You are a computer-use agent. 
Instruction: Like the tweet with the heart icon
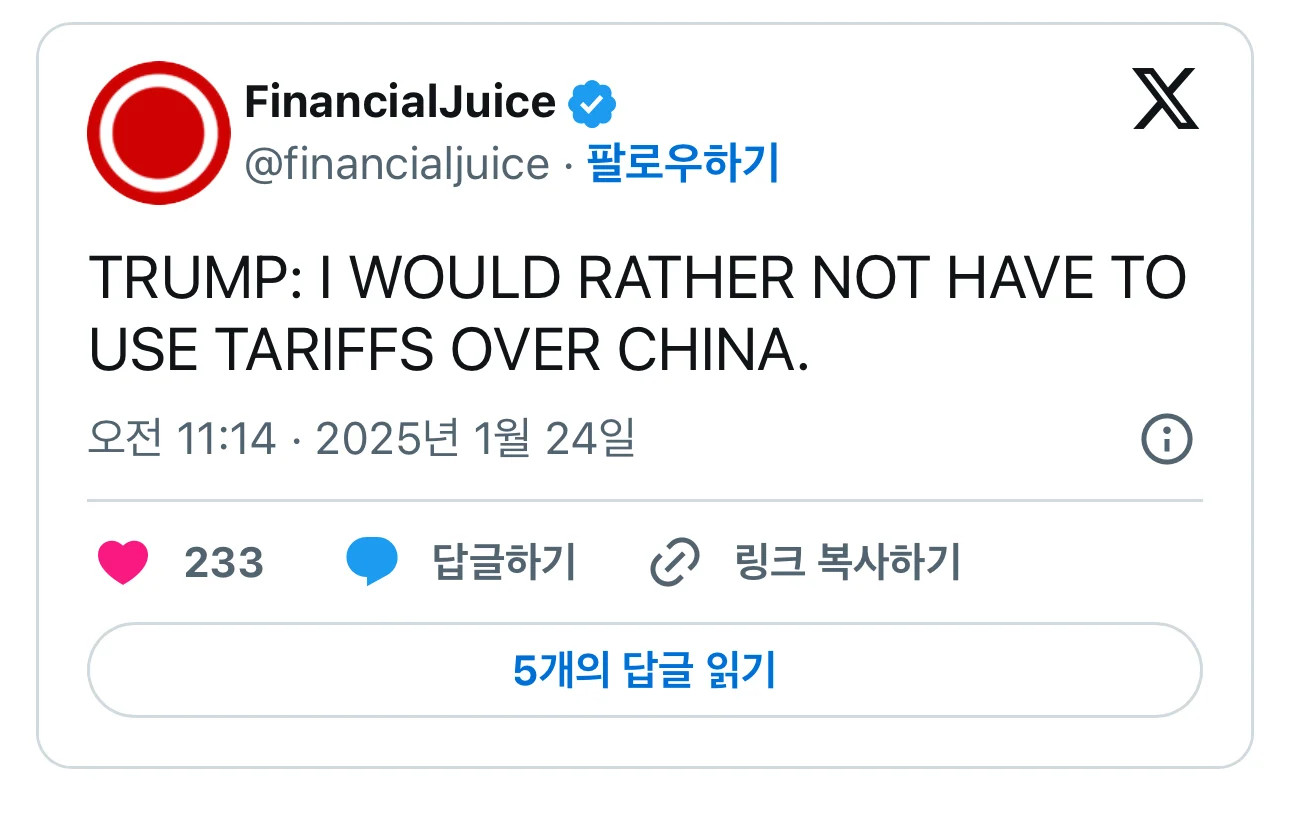coord(123,562)
